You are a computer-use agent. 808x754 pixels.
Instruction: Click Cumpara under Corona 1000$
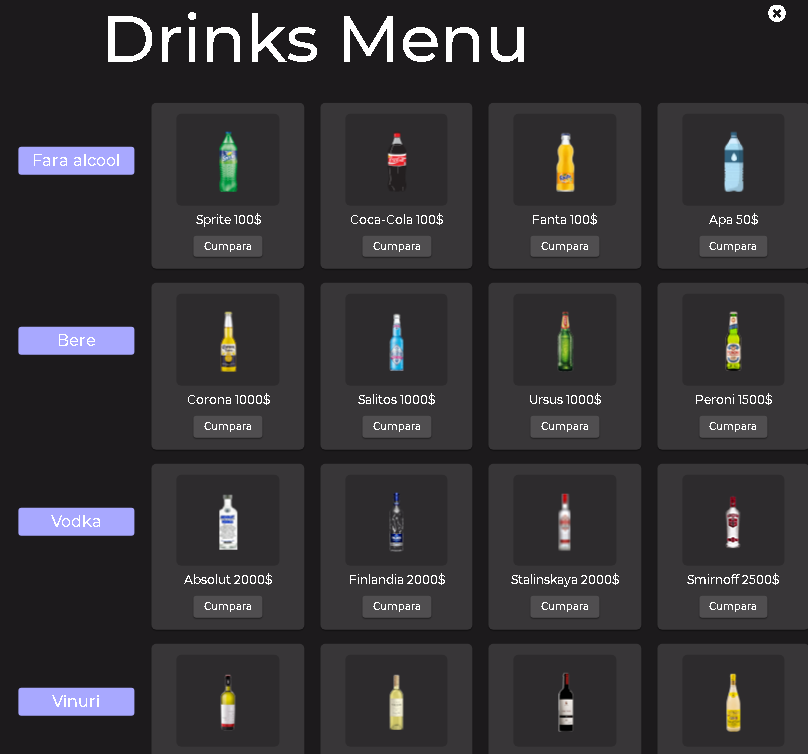click(x=228, y=426)
